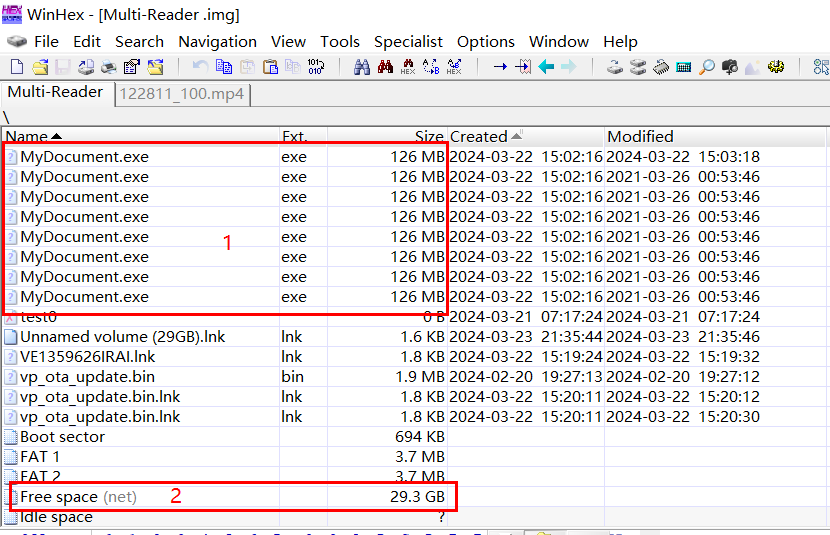This screenshot has height=535, width=830.
Task: Click the grayed-out Save floppy icon
Action: pyautogui.click(x=63, y=67)
